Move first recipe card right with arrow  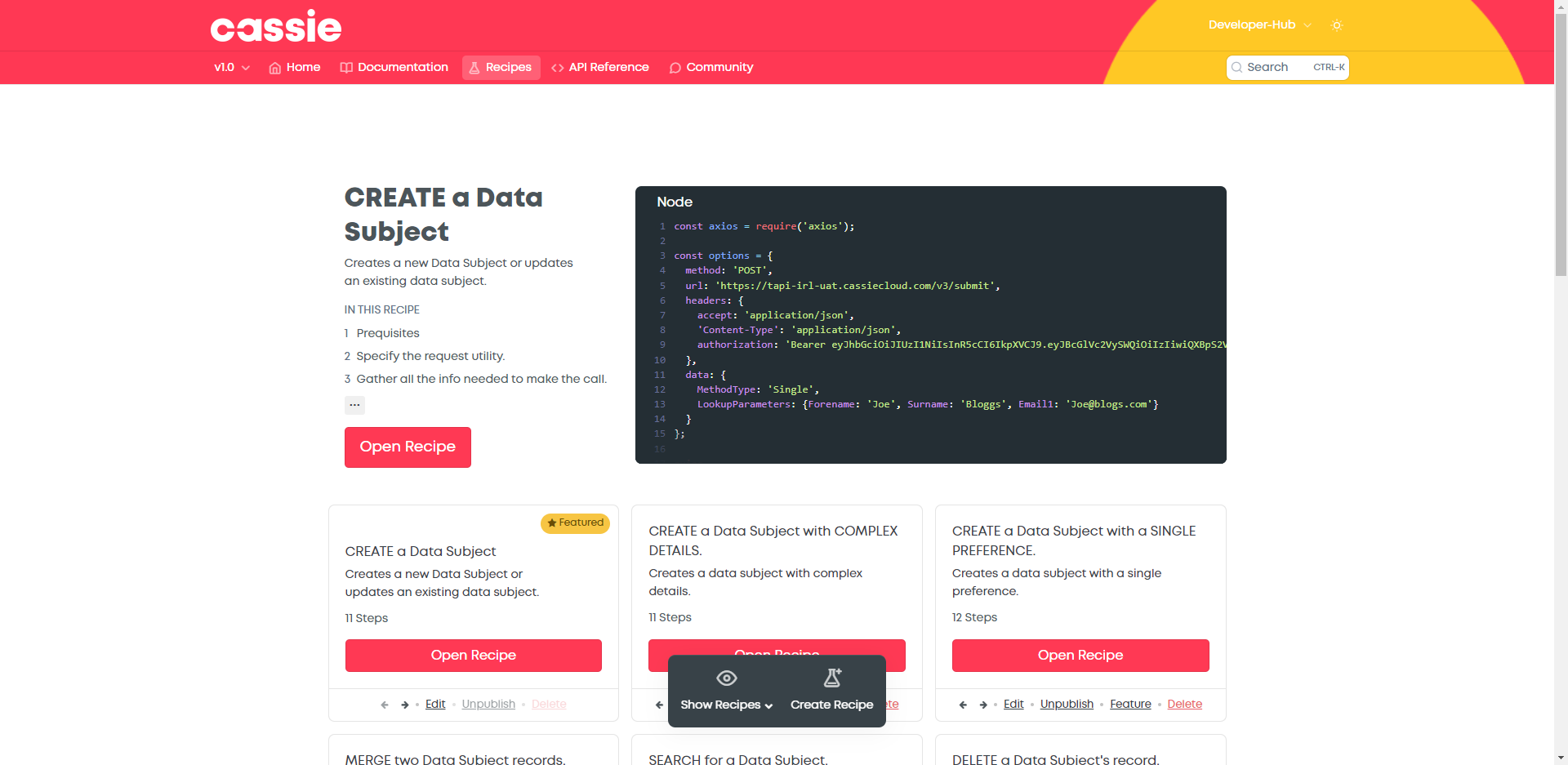pos(404,705)
